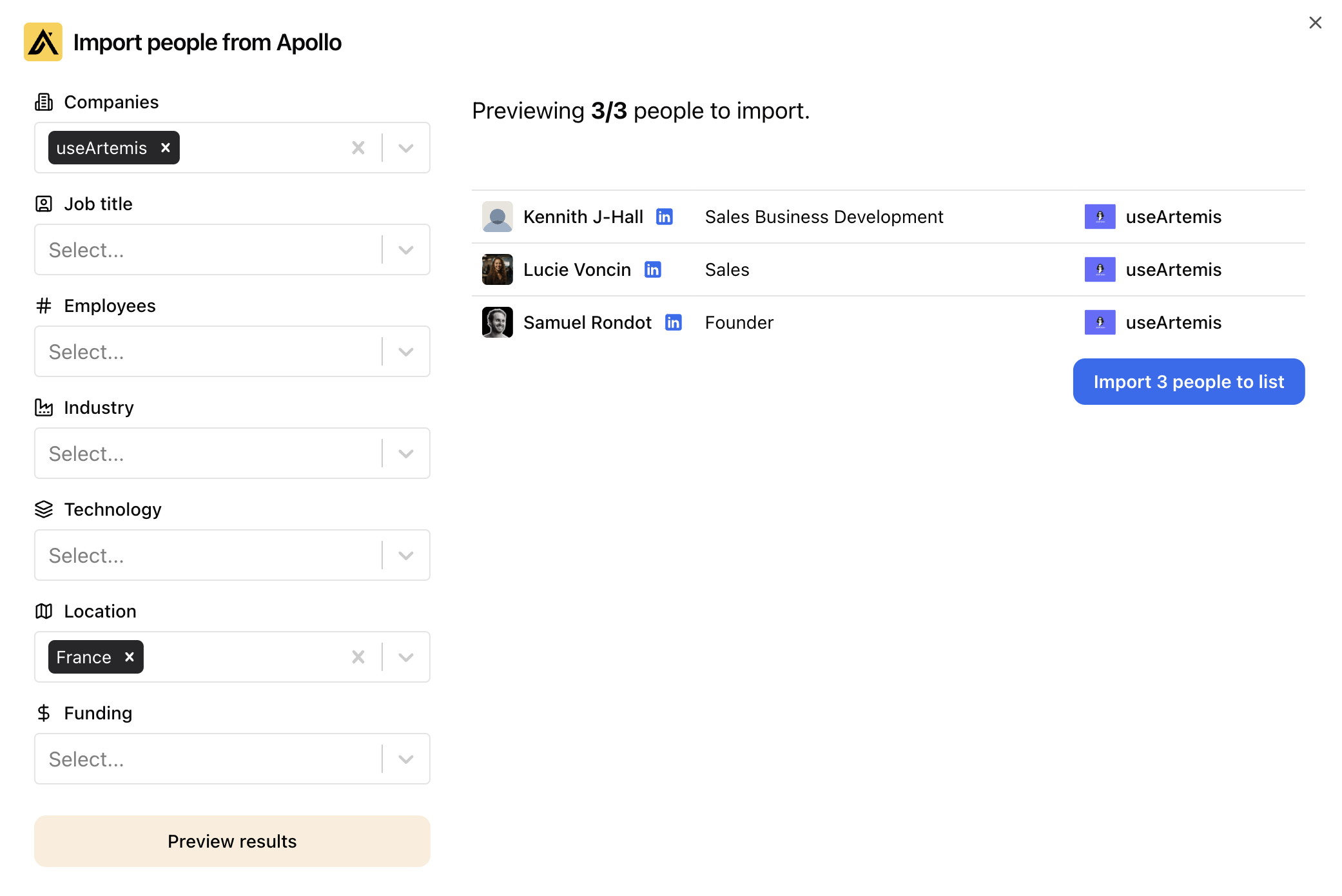Expand the Companies dropdown arrow
Screen dimensions: 1342x896
point(406,148)
